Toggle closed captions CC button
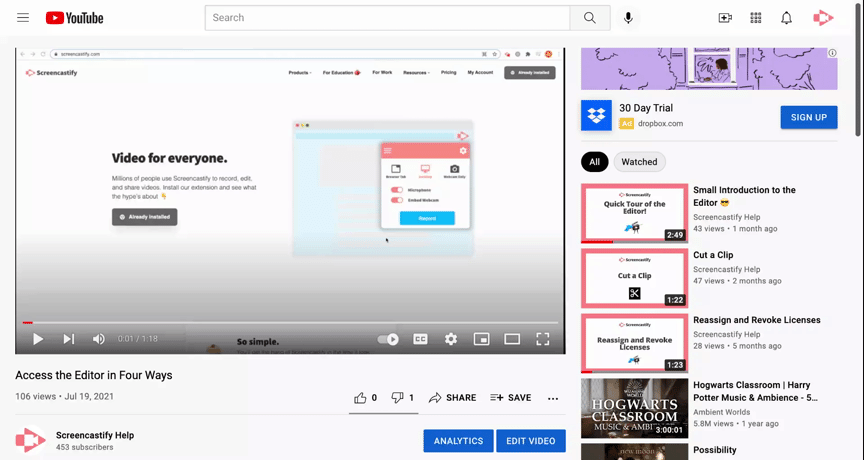The image size is (864, 460). (421, 339)
